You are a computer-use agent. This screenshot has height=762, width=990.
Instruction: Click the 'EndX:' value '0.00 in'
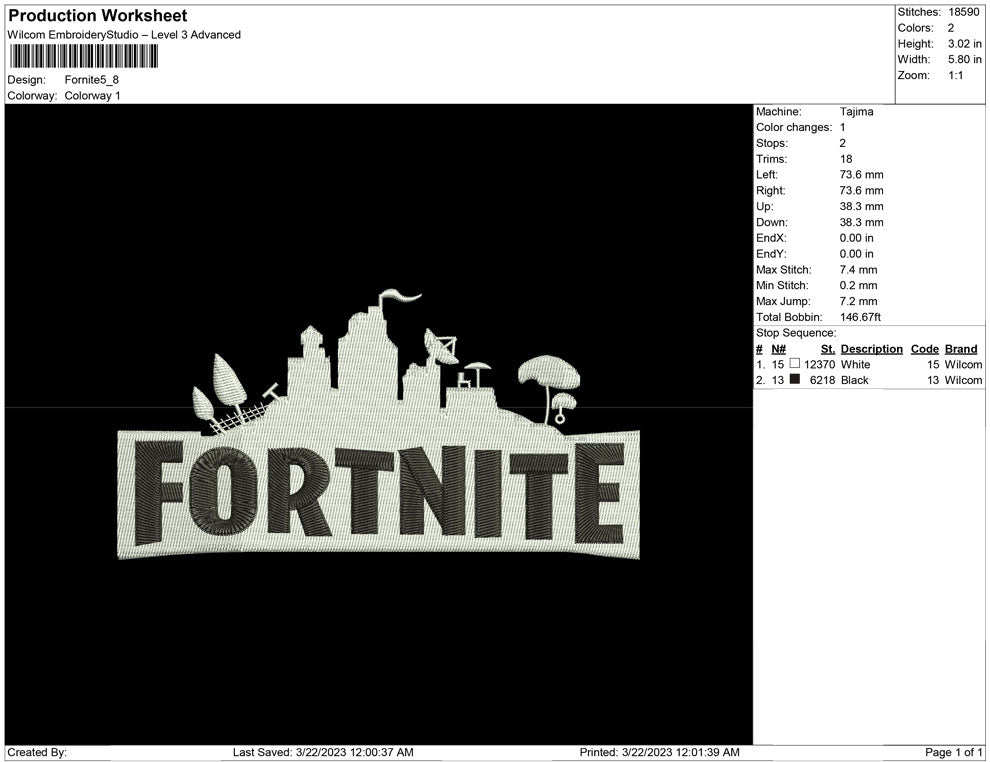(x=857, y=238)
